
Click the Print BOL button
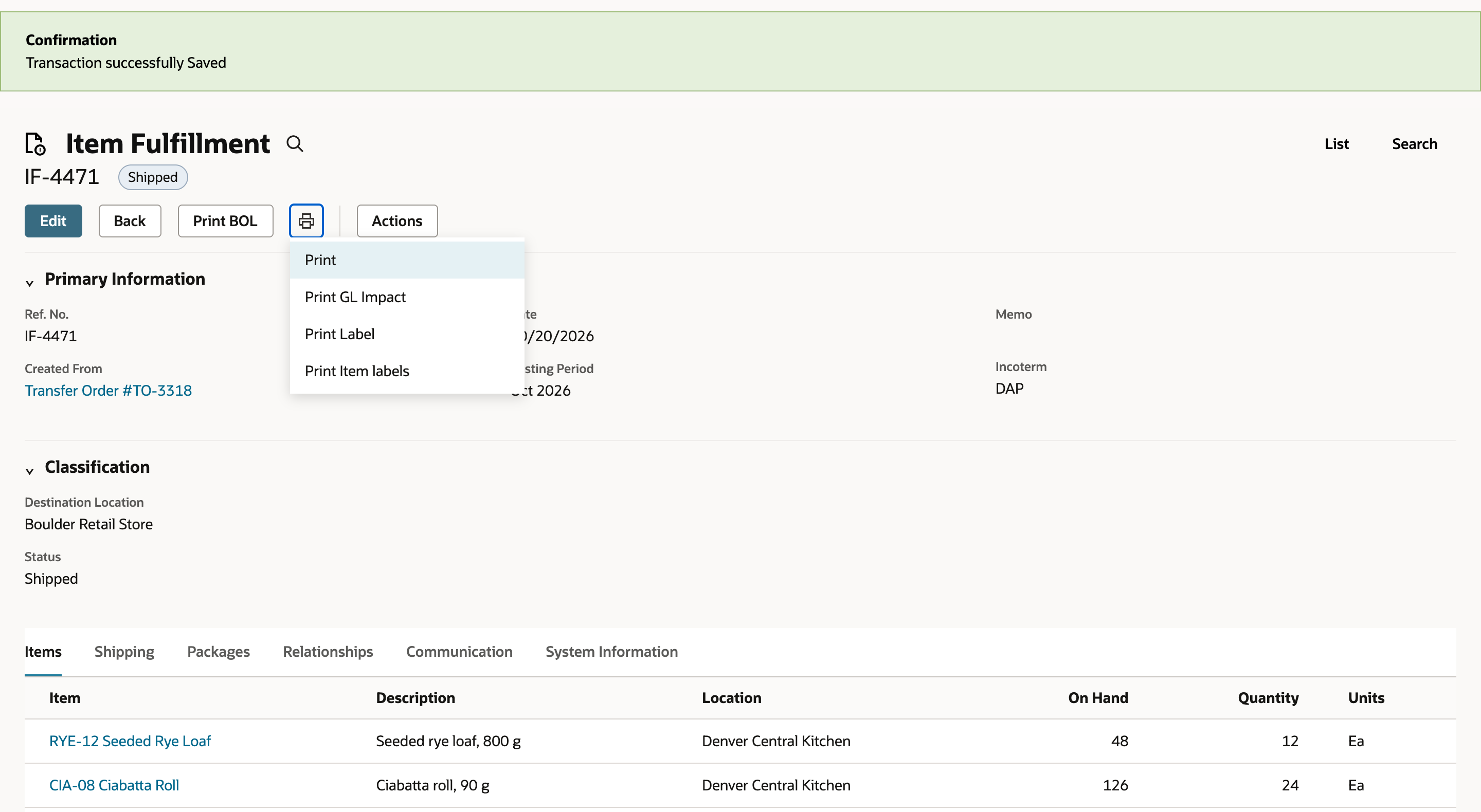(x=225, y=220)
